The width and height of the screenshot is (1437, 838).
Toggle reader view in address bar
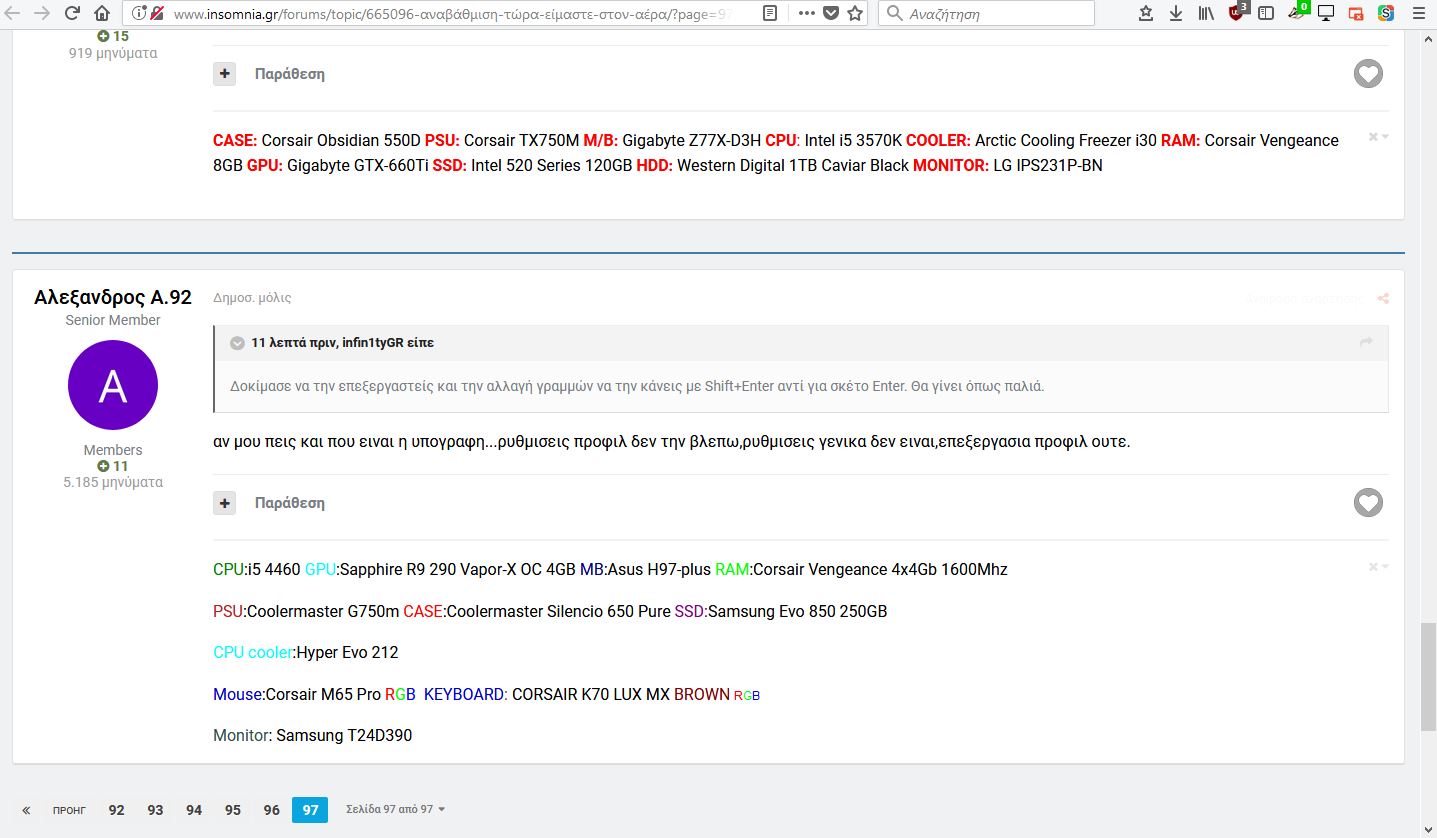pyautogui.click(x=769, y=13)
